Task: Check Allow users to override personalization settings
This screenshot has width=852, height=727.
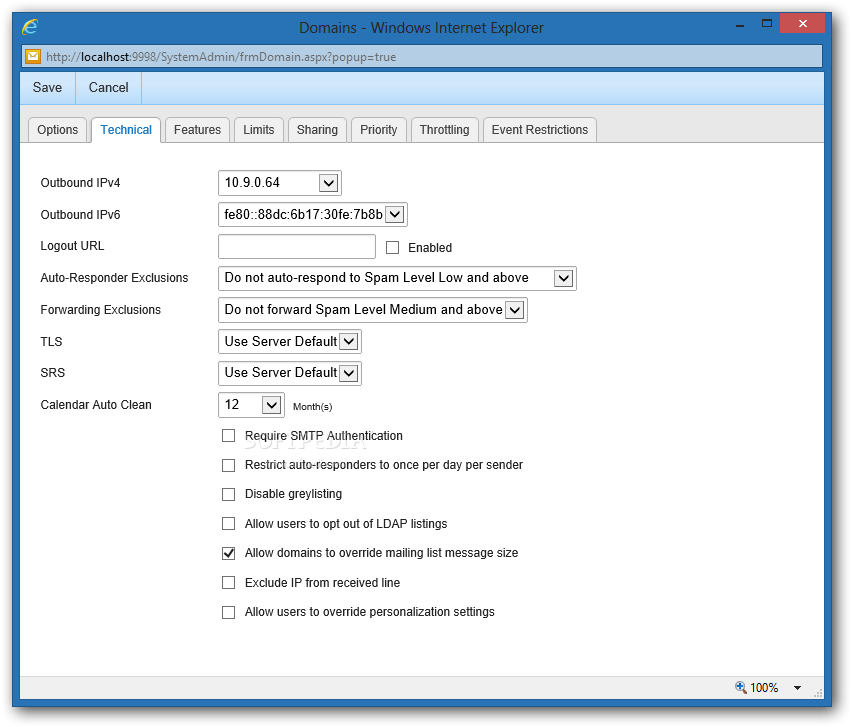Action: coord(229,612)
